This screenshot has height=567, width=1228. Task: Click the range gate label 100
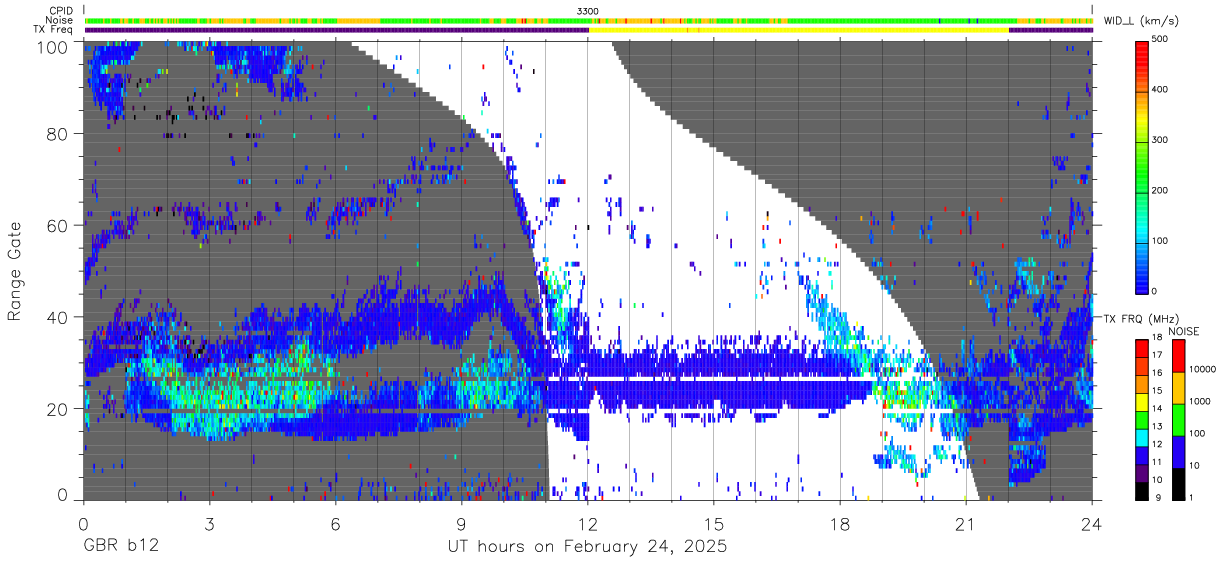(x=55, y=47)
